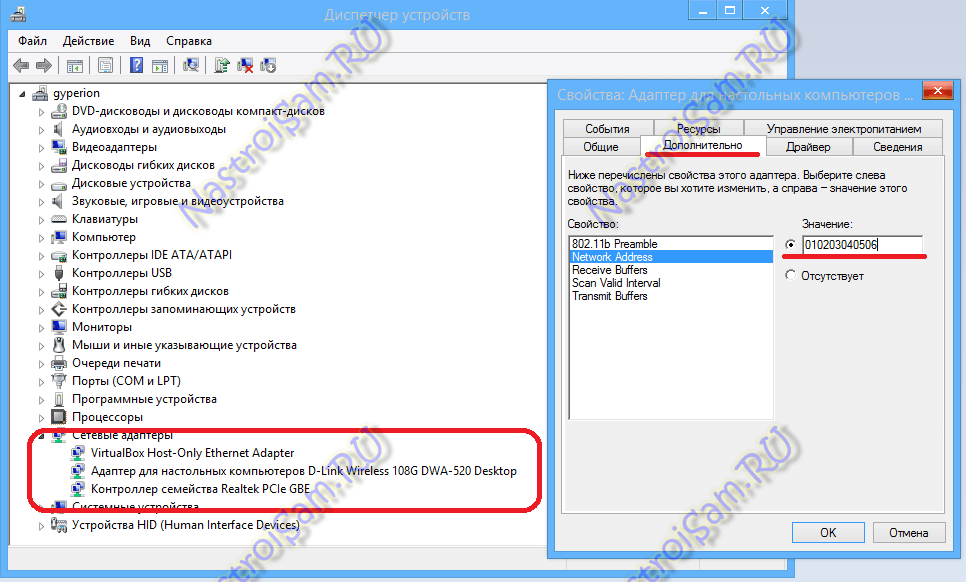Screen dimensions: 966x582
Task: Open the Действие menu
Action: [x=88, y=41]
